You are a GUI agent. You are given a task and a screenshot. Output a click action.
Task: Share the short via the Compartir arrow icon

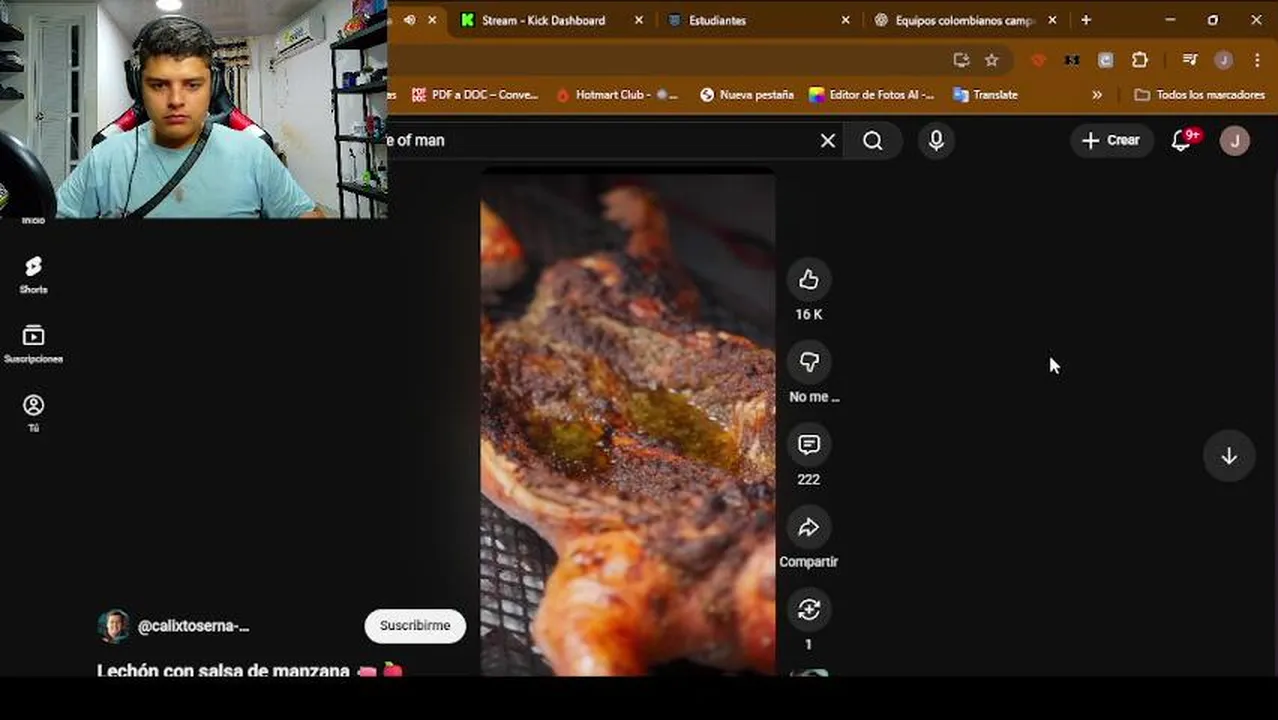point(808,527)
